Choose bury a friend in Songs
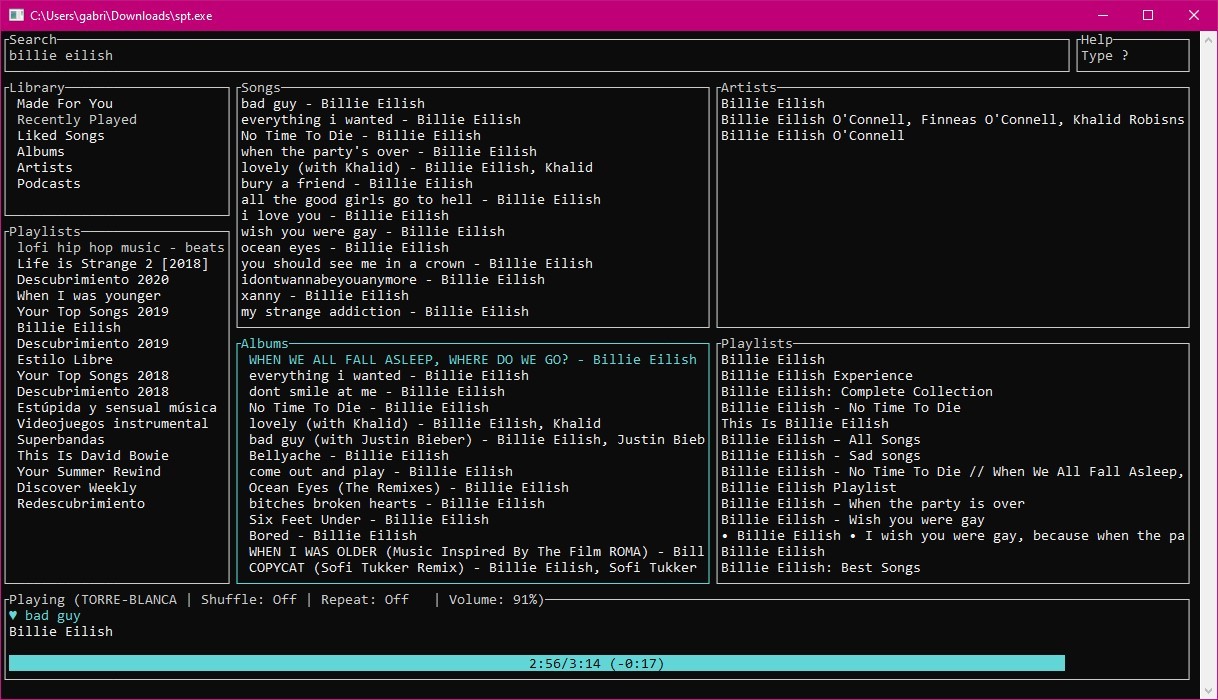 tap(357, 184)
